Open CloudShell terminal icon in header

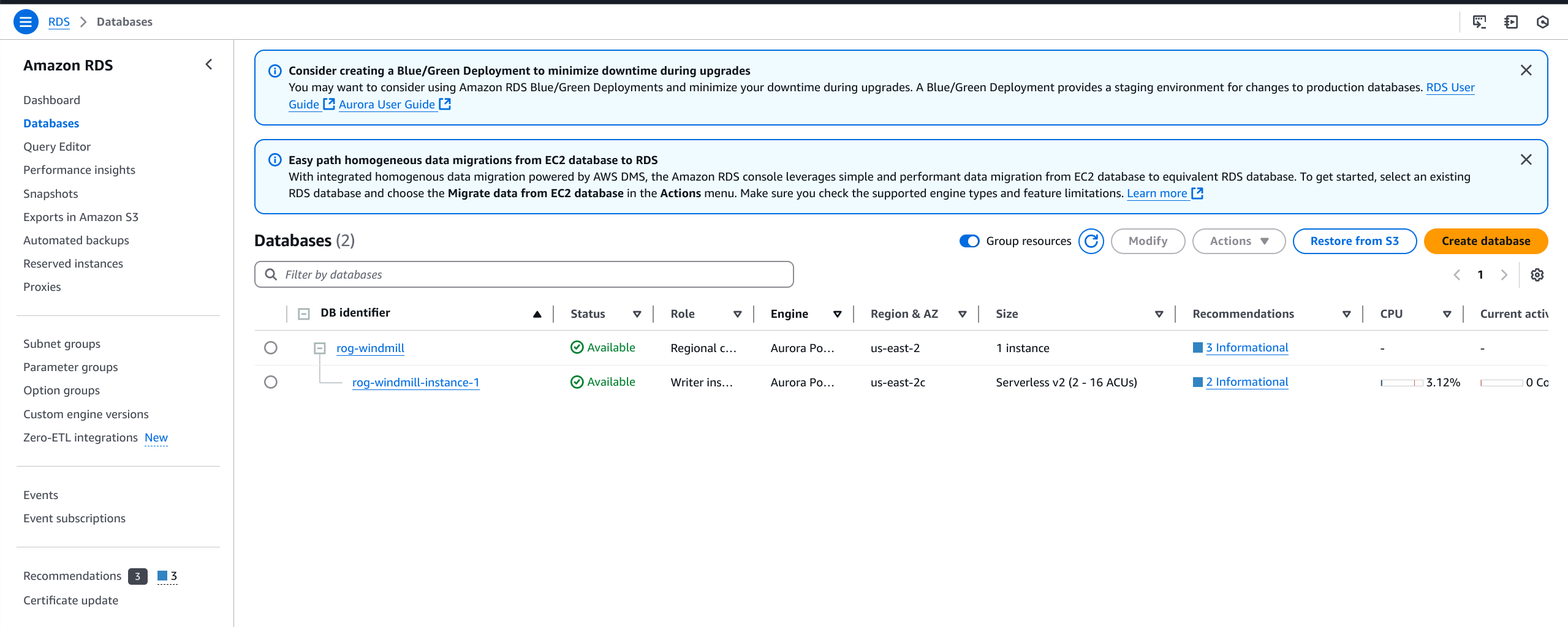[x=1479, y=22]
